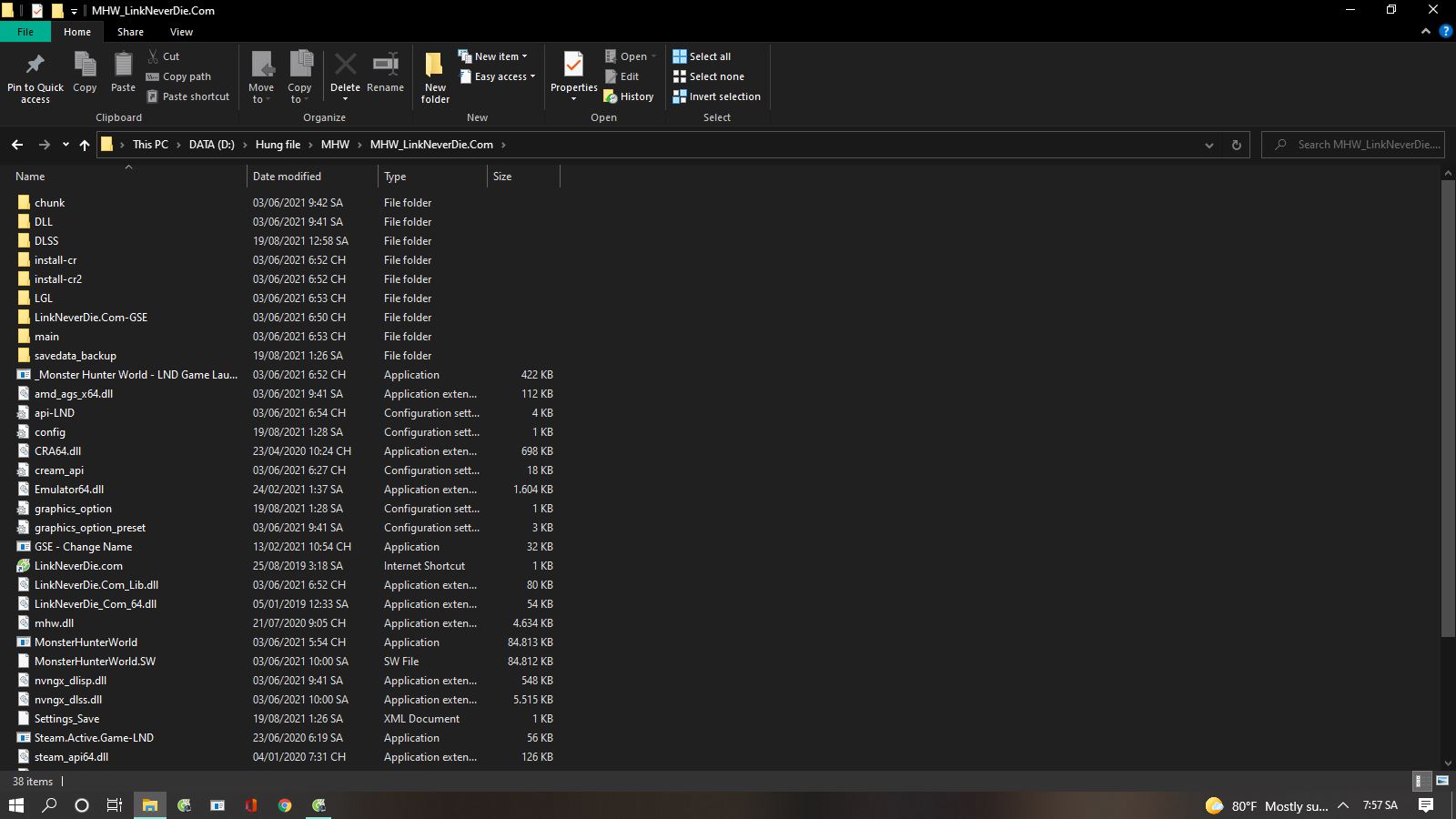The image size is (1456, 819).
Task: Click the Rename ribbon icon
Action: 385,66
